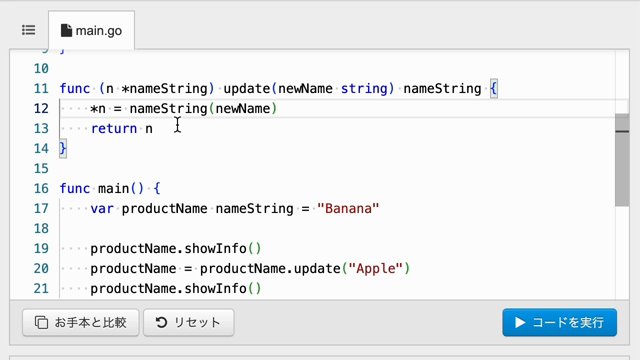Reset the code with リセット button
The height and width of the screenshot is (360, 640).
tap(189, 322)
